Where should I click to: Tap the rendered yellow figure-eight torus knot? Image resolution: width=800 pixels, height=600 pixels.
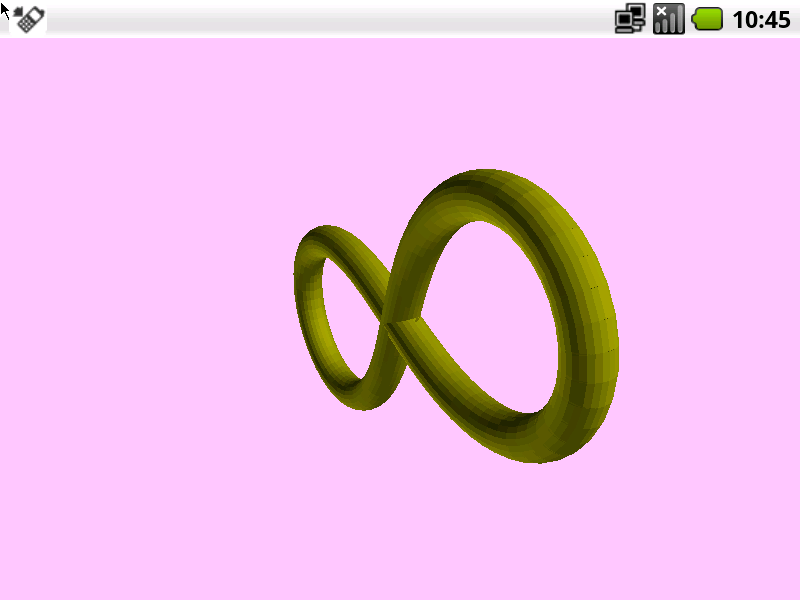(456, 316)
